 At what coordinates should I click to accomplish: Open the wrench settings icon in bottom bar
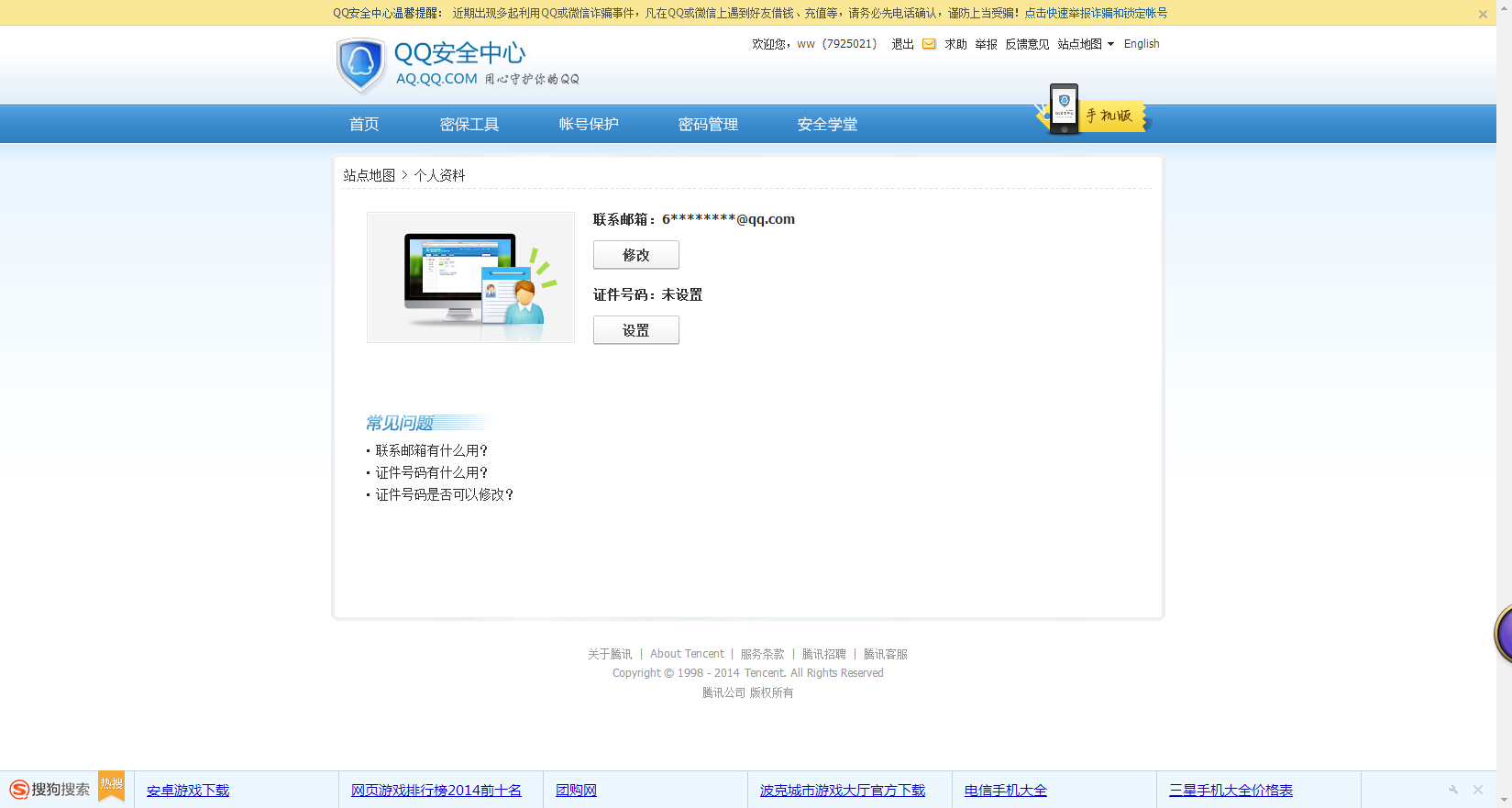click(1453, 790)
